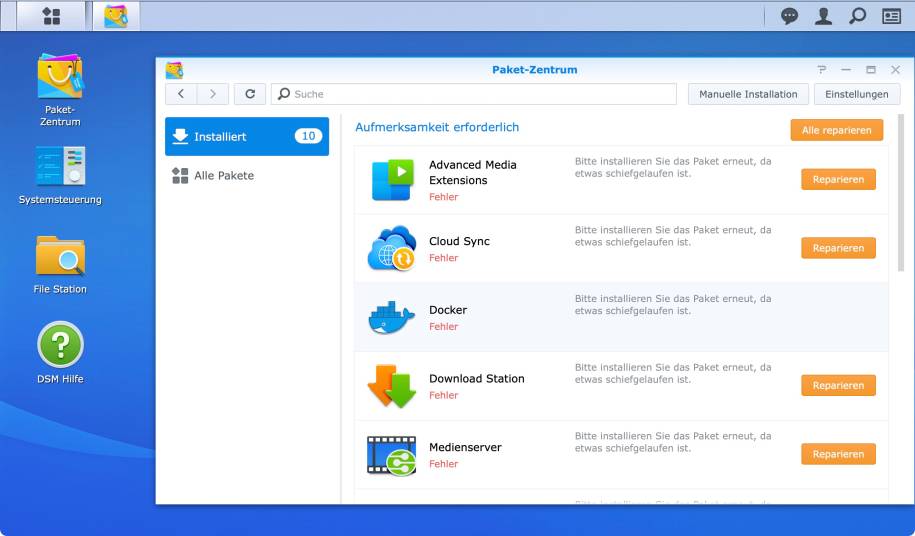Click the Aufmerksamkeit erforderlich heading

pos(437,127)
